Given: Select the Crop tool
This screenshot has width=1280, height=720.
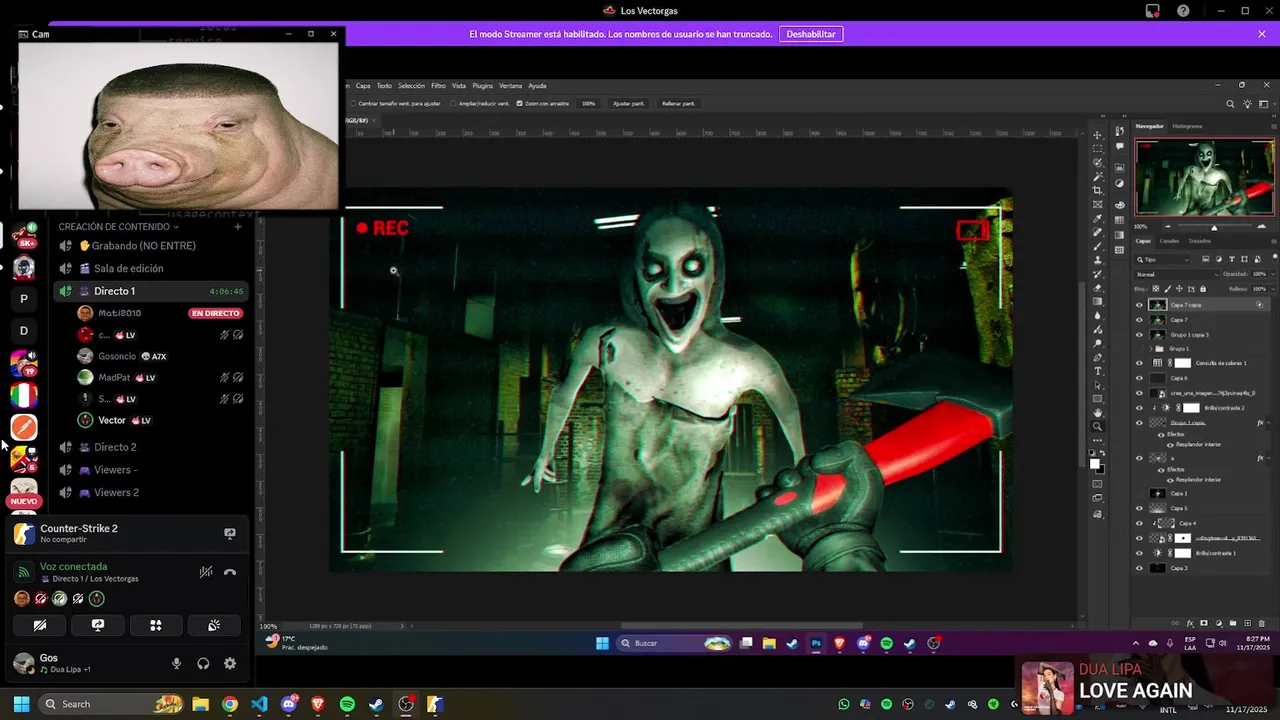Looking at the screenshot, I should tap(1098, 190).
